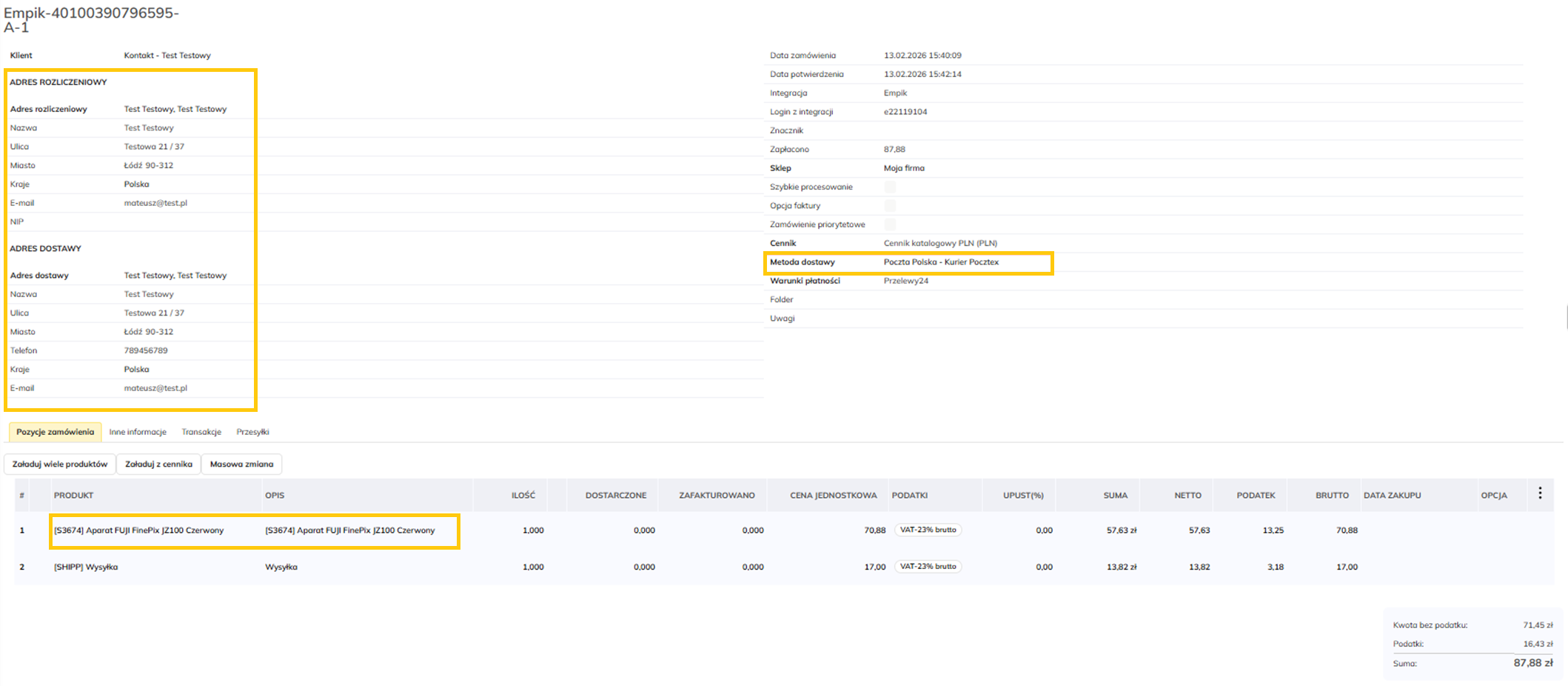Switch to the Inne informacje tab

138,432
